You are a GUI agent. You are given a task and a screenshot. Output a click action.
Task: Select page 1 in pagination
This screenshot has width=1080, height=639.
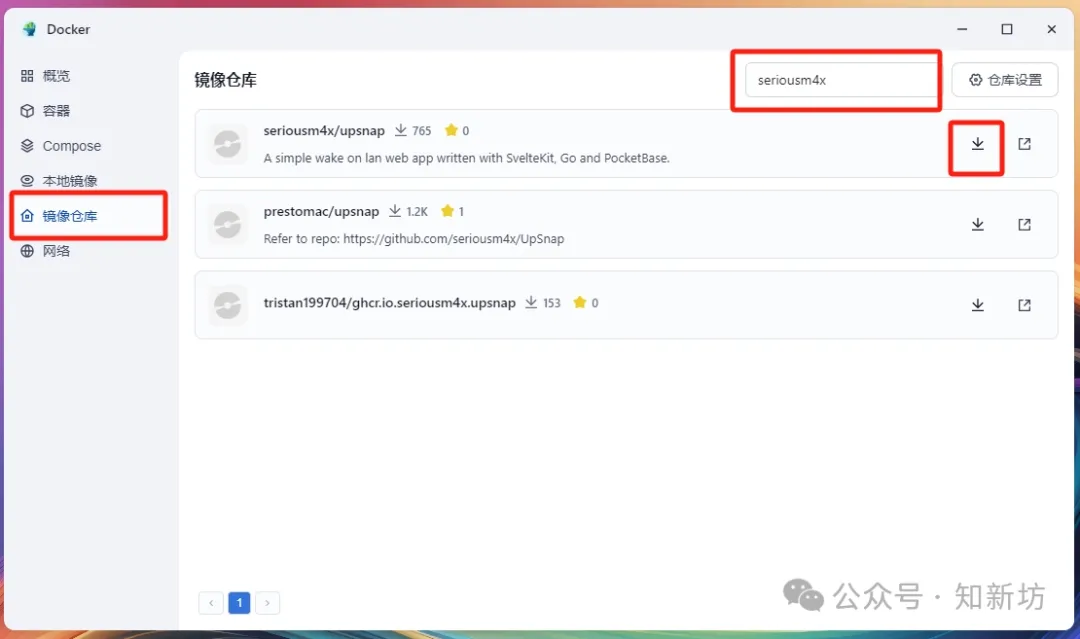tap(239, 603)
